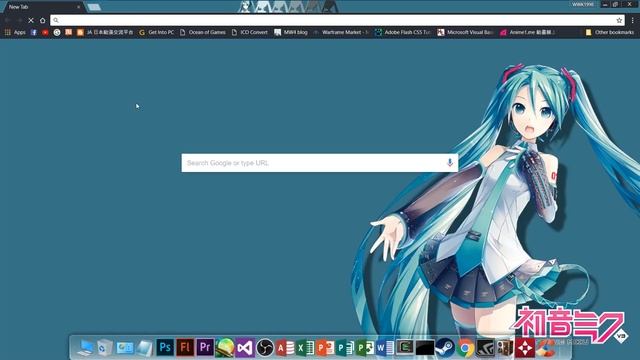Expand the Other bookmarks folder
Image resolution: width=640 pixels, height=360 pixels.
pos(610,32)
